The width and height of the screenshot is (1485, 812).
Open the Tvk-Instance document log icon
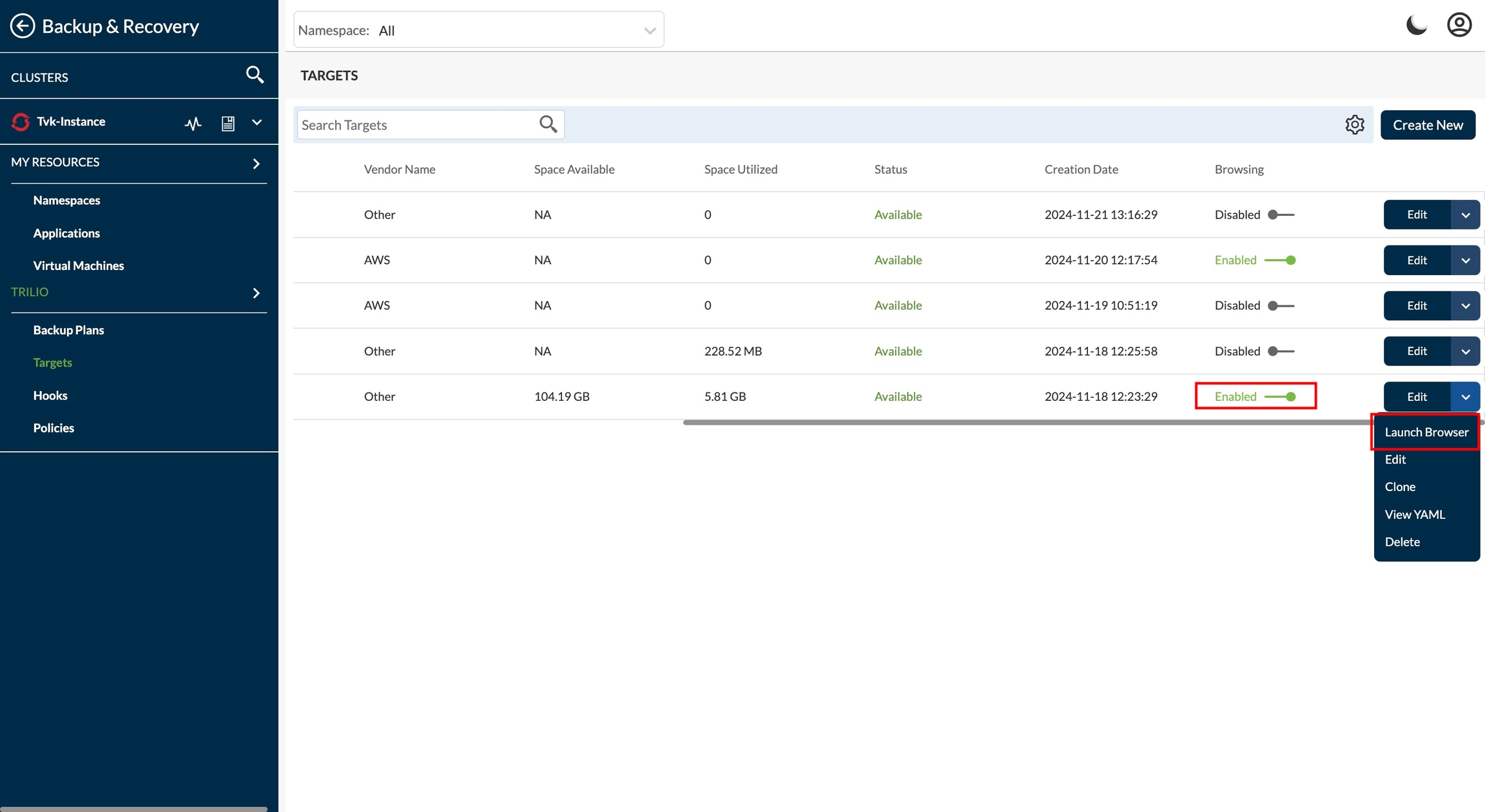(x=228, y=123)
